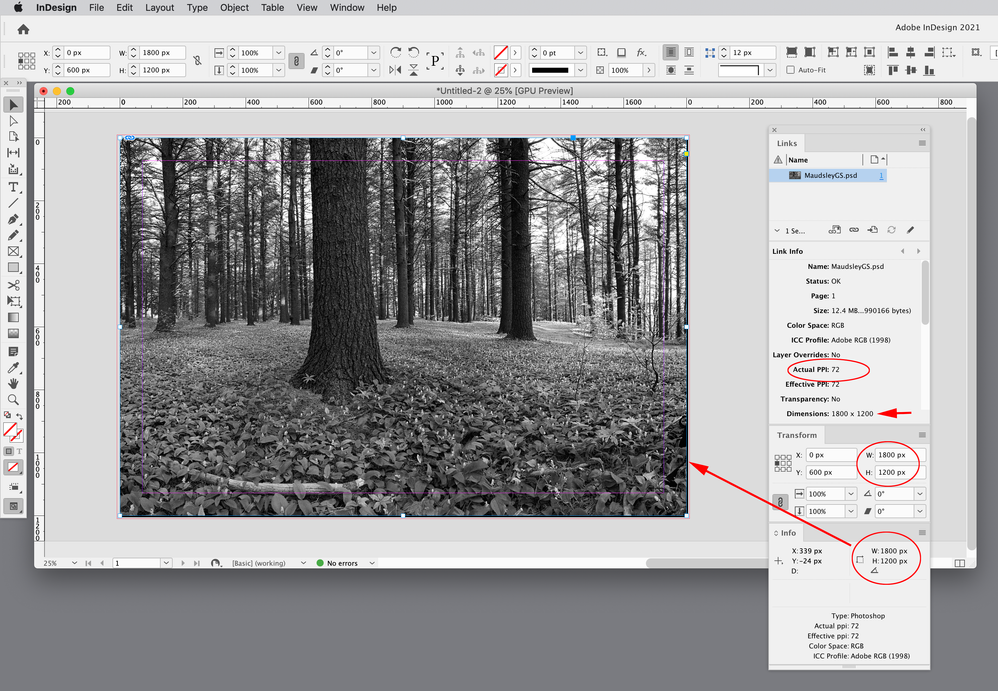998x691 pixels.
Task: Click the Update Link refresh icon
Action: tap(891, 230)
